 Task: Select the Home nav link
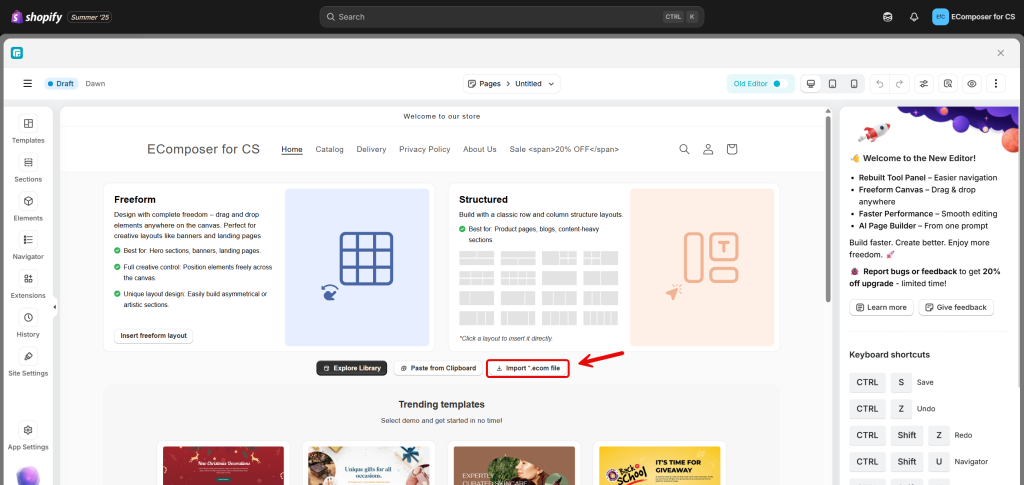(x=292, y=149)
